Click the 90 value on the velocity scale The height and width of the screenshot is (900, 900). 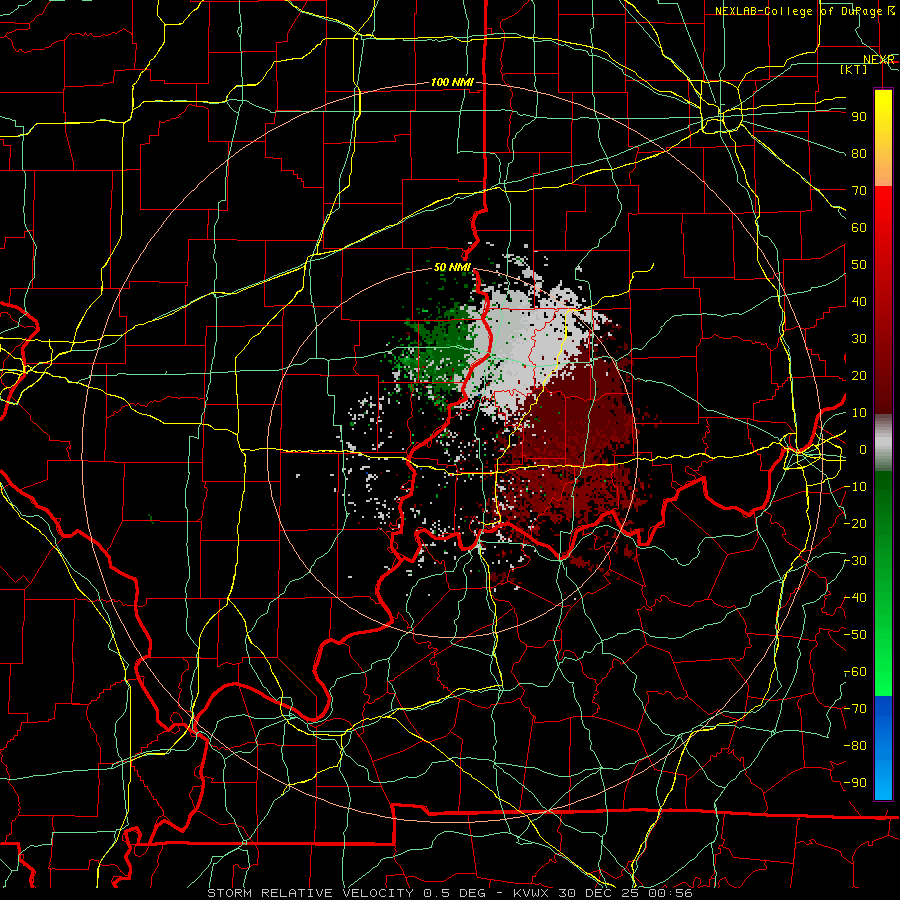tap(859, 117)
